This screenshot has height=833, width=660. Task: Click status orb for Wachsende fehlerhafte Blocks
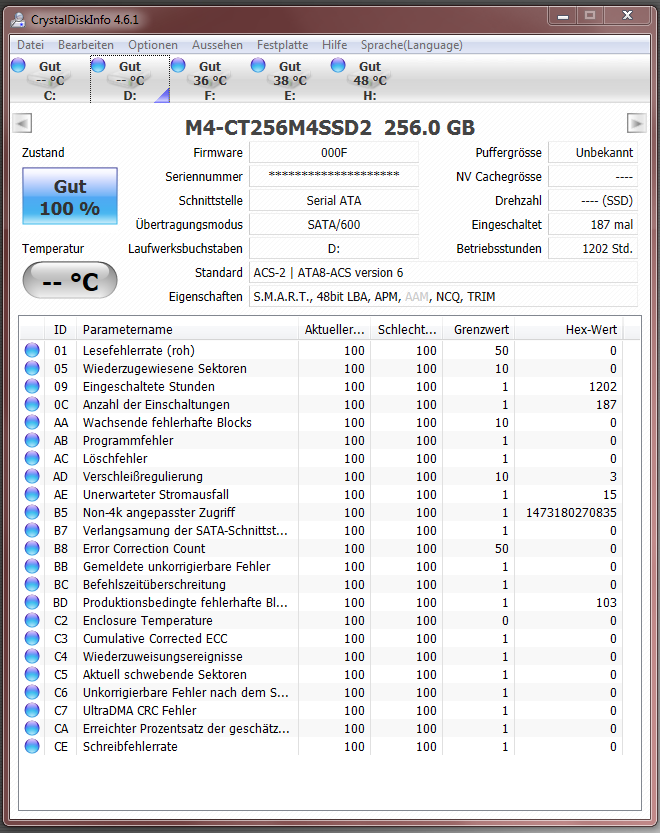(32, 422)
